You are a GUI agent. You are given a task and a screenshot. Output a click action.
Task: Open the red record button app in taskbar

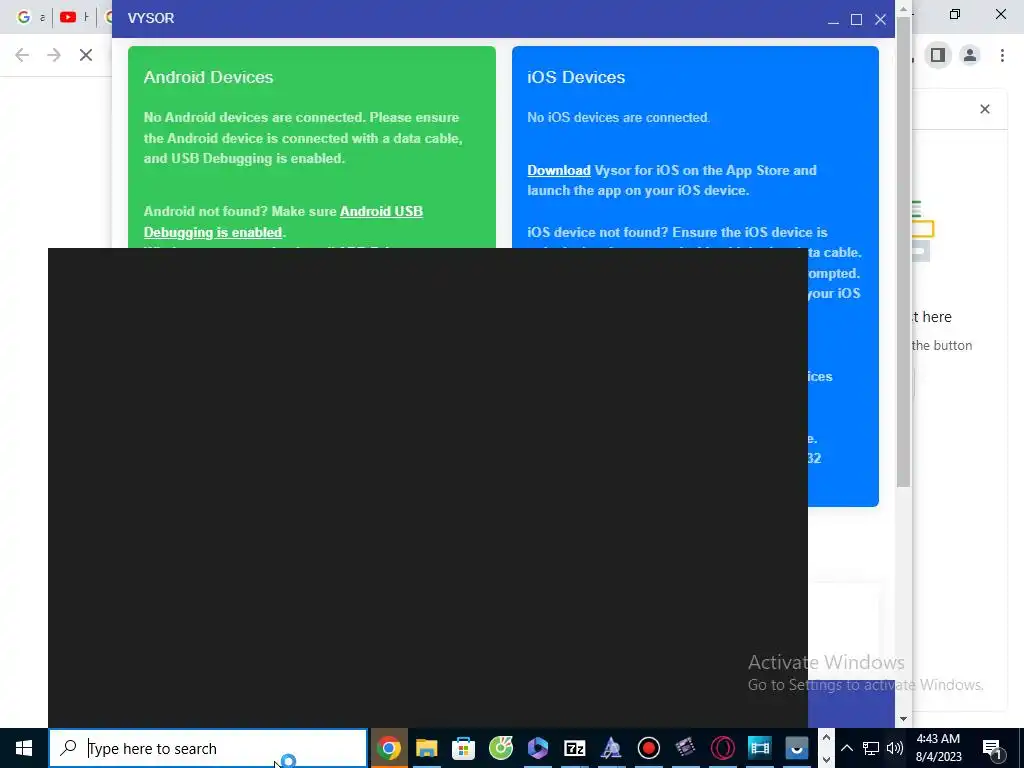(x=648, y=748)
